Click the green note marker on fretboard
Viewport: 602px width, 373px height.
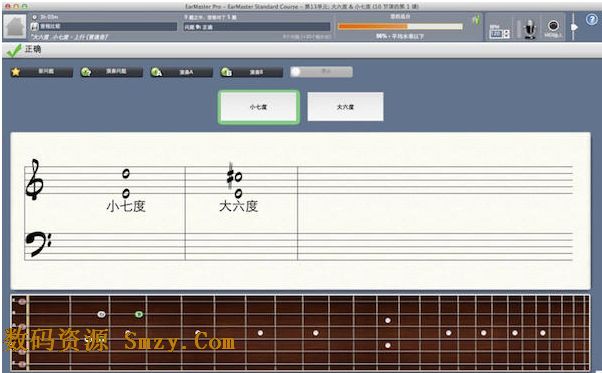coord(139,314)
